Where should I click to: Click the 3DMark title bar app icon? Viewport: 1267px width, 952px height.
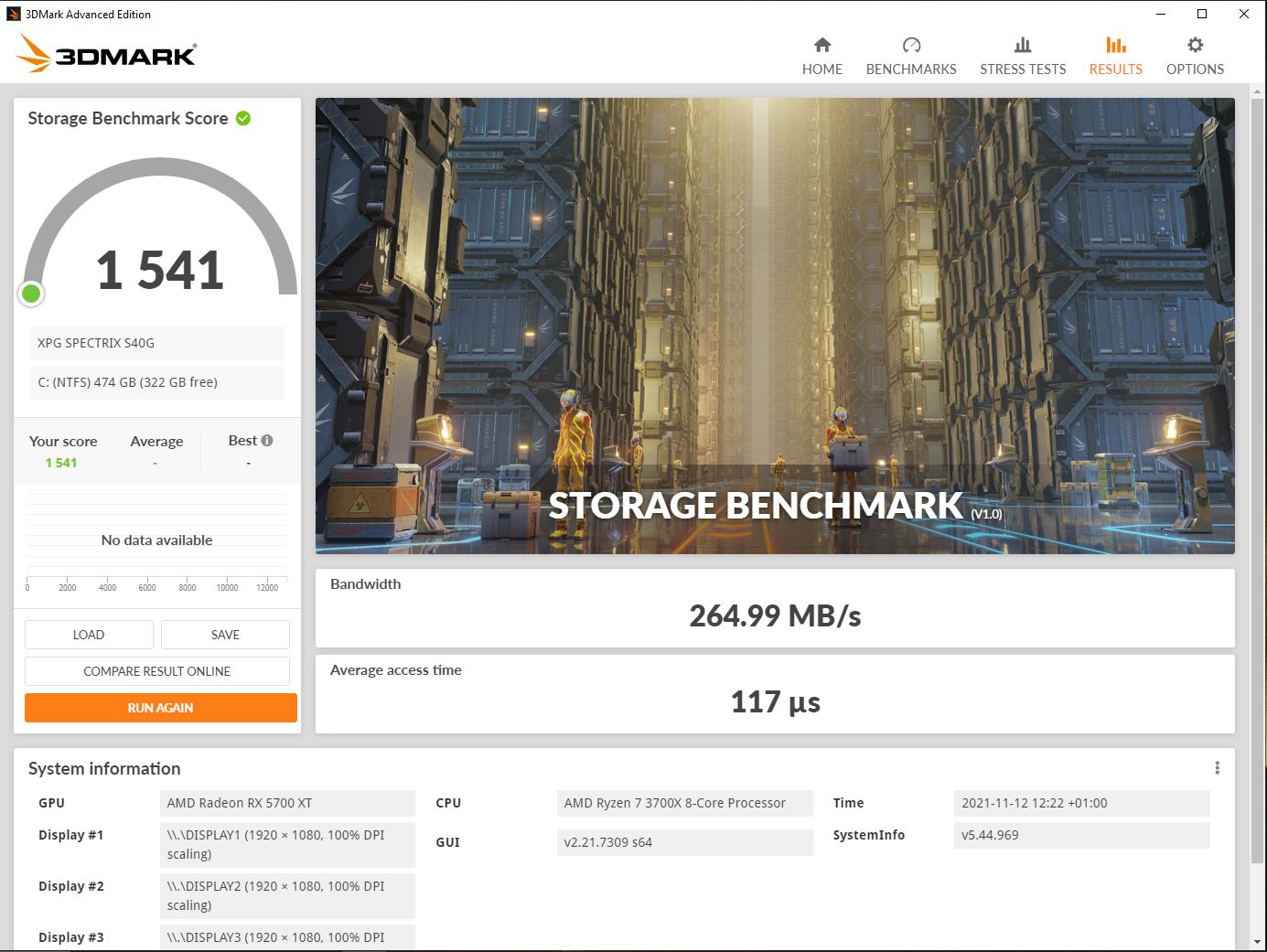click(x=13, y=14)
